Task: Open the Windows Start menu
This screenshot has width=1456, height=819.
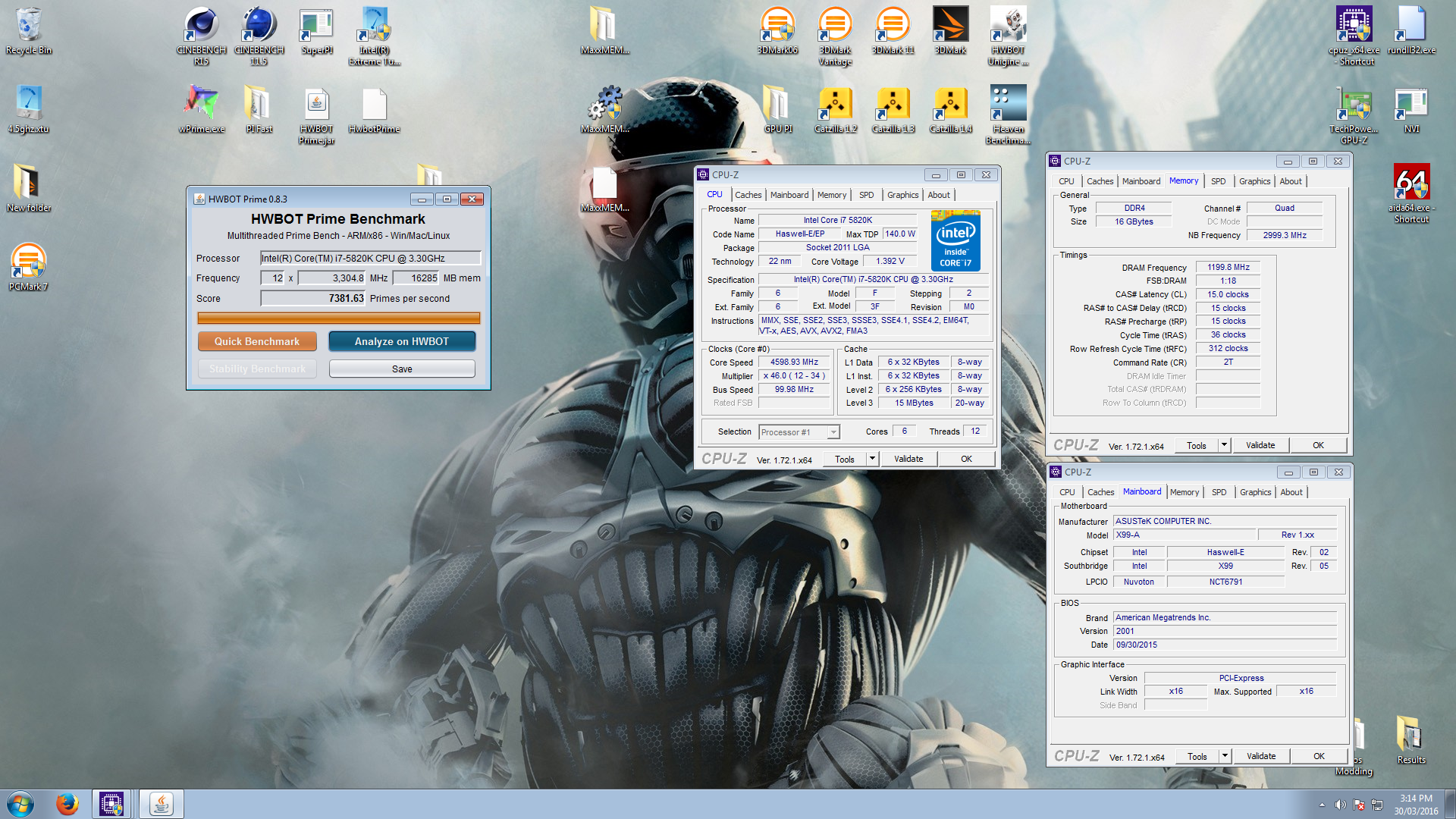Action: [x=20, y=804]
